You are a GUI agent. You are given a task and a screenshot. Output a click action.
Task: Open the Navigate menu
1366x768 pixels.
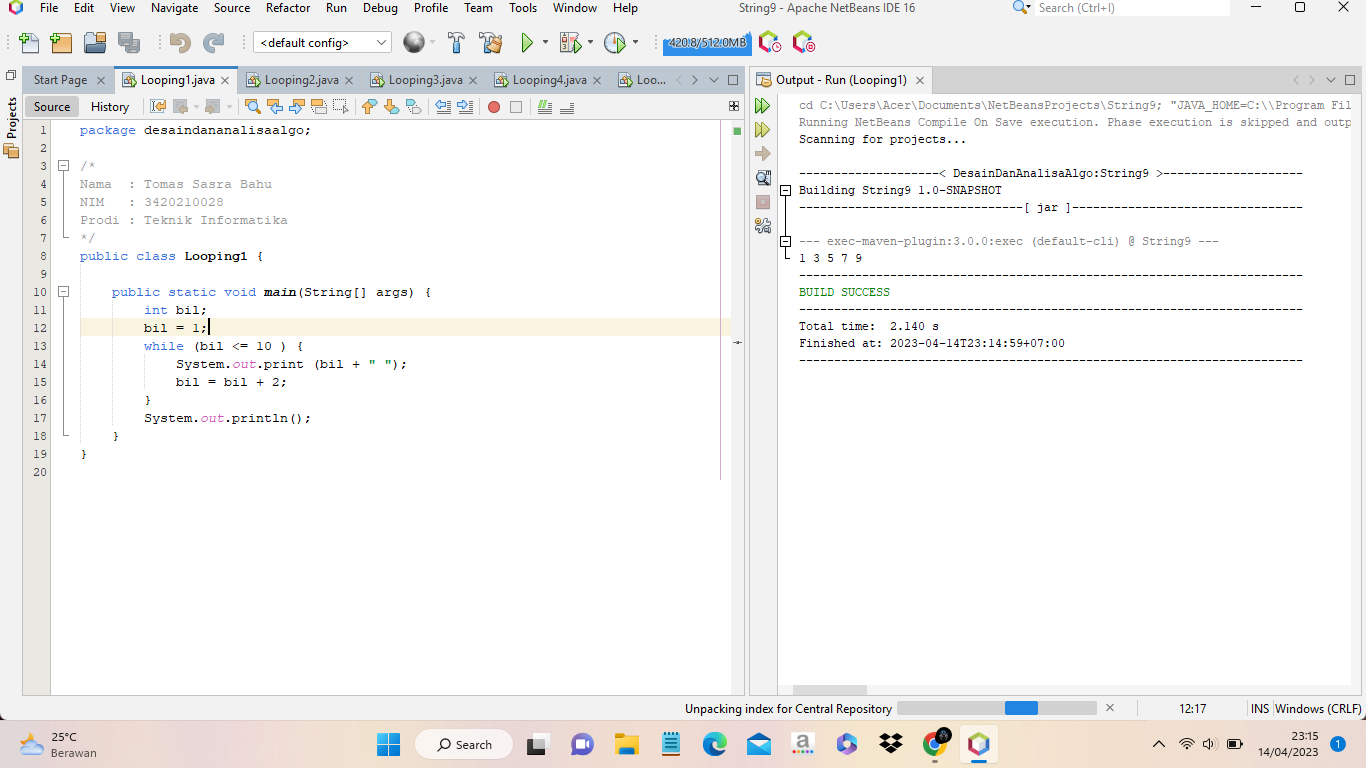coord(174,8)
